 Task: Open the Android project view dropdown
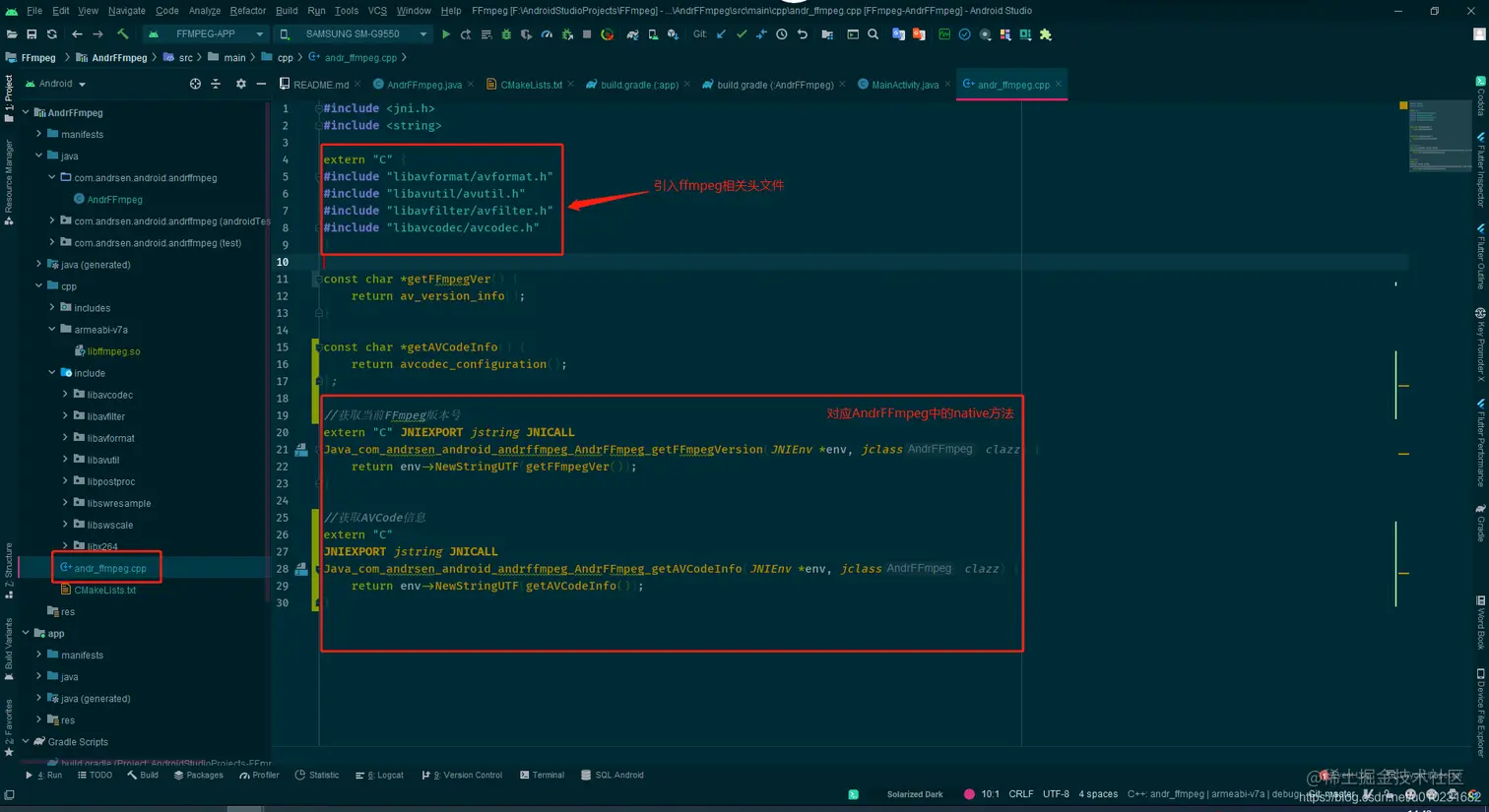(x=55, y=85)
